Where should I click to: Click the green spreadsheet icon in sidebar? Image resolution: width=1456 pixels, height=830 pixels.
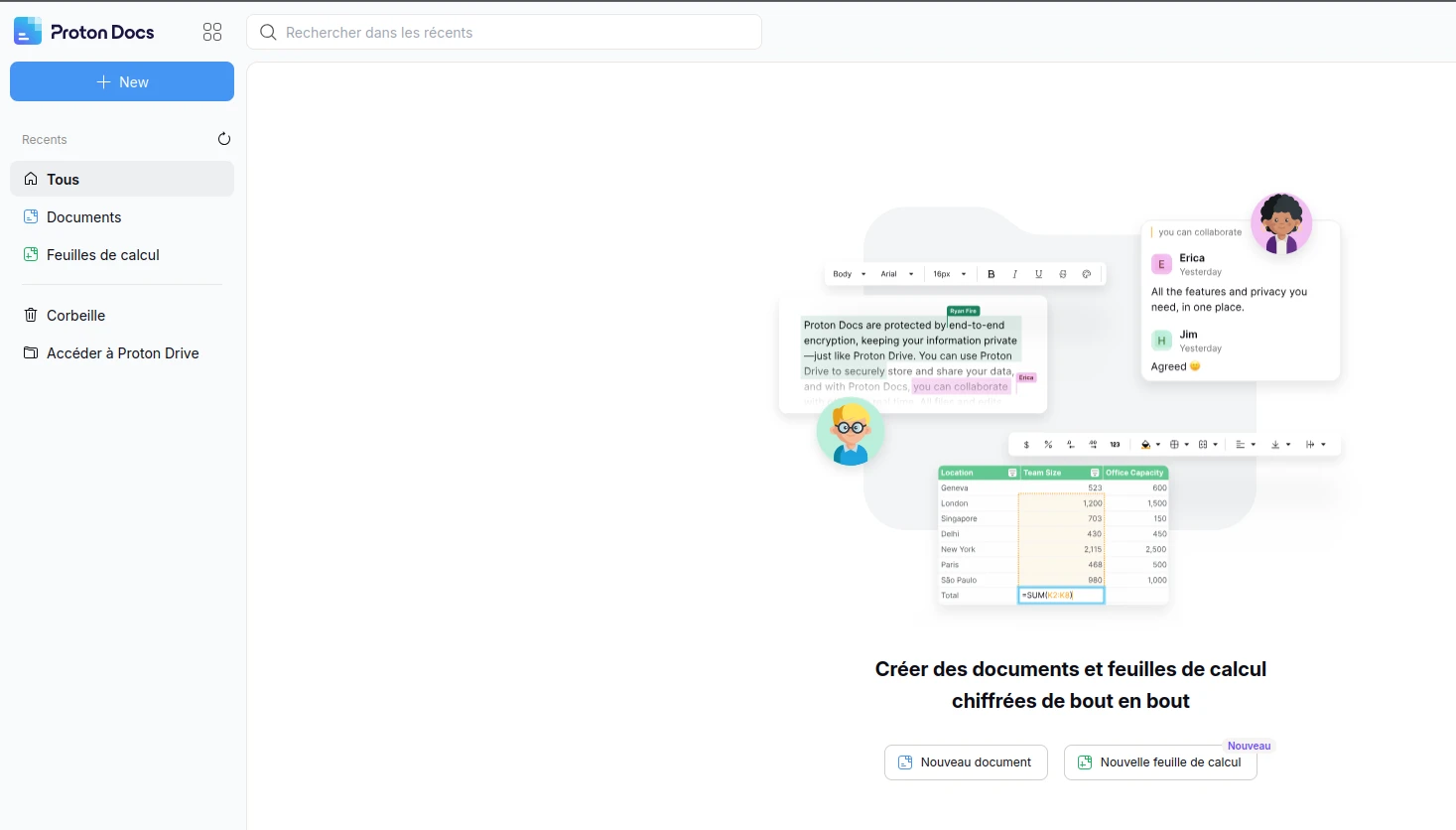[31, 255]
